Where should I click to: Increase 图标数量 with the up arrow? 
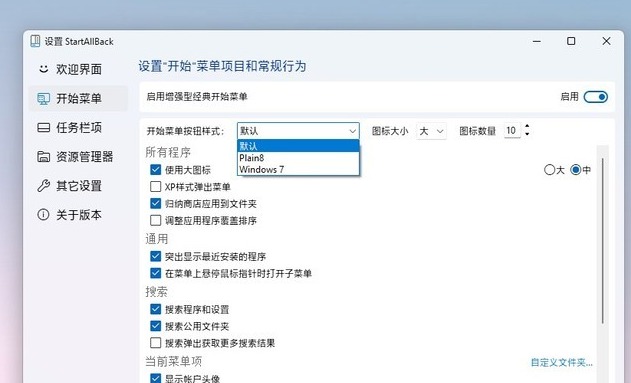click(x=527, y=127)
